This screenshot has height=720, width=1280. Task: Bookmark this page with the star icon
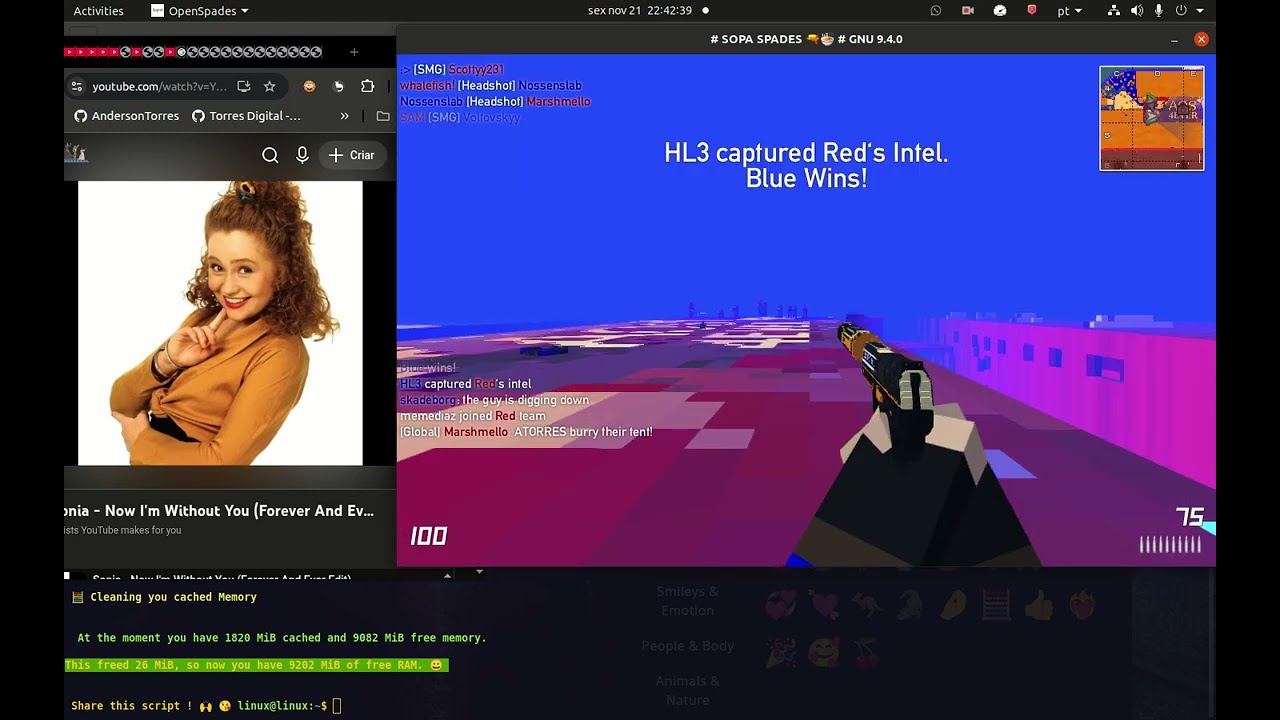269,87
